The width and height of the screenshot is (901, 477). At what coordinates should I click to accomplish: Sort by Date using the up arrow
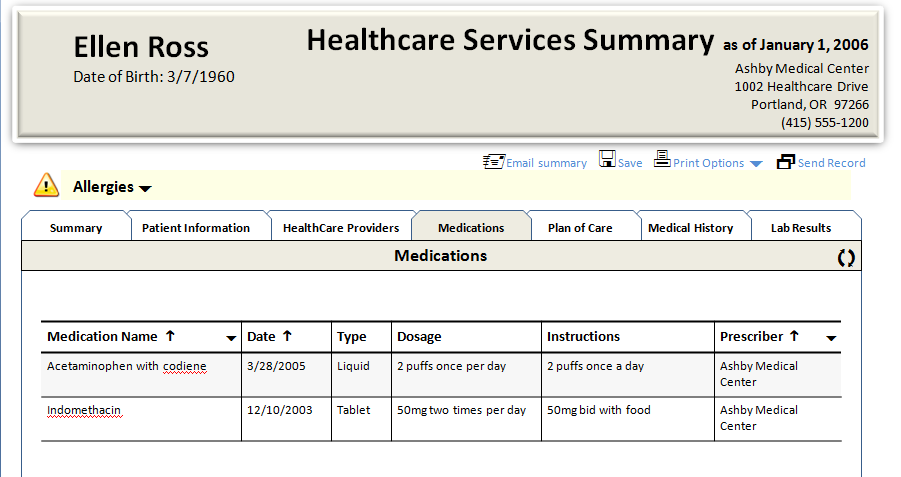coord(287,336)
